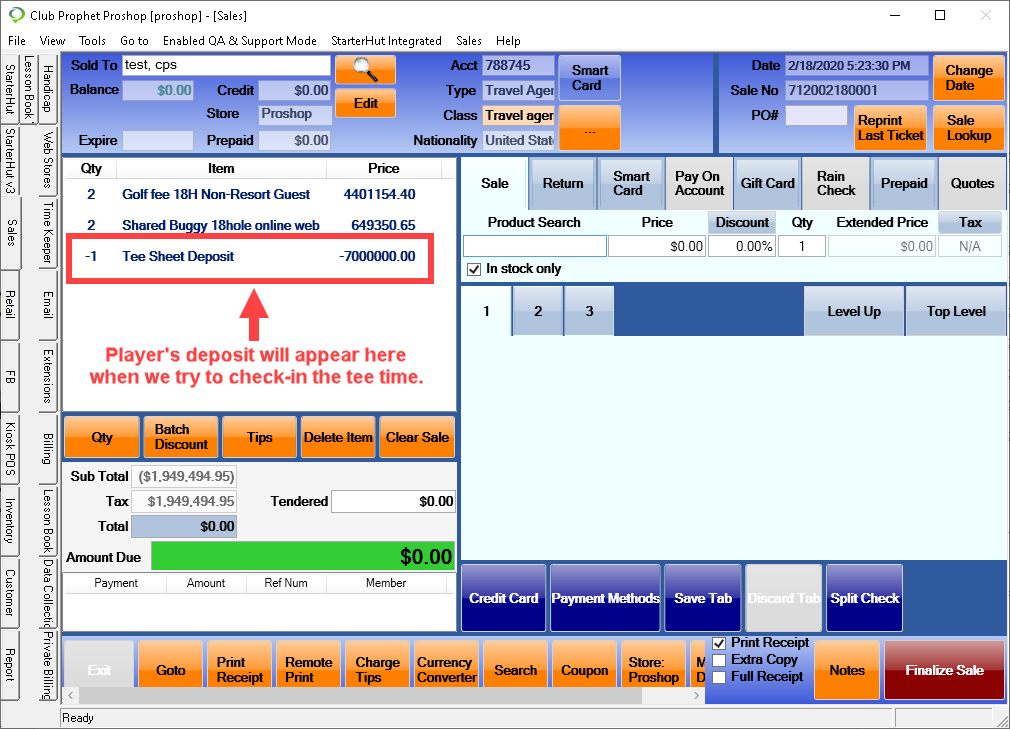Tick the In stock only checkbox

click(x=474, y=269)
